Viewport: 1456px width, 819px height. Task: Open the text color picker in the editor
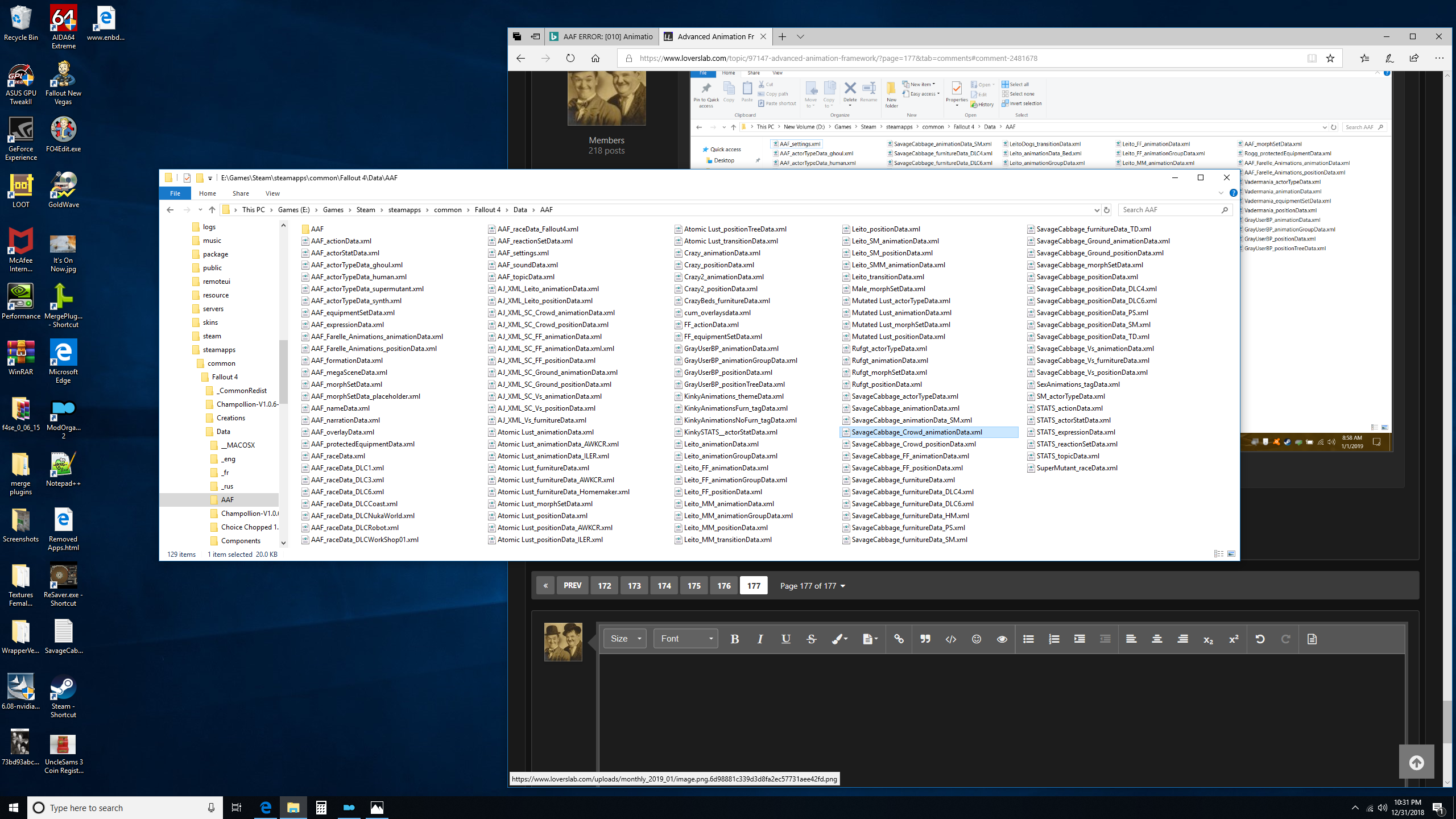[838, 639]
